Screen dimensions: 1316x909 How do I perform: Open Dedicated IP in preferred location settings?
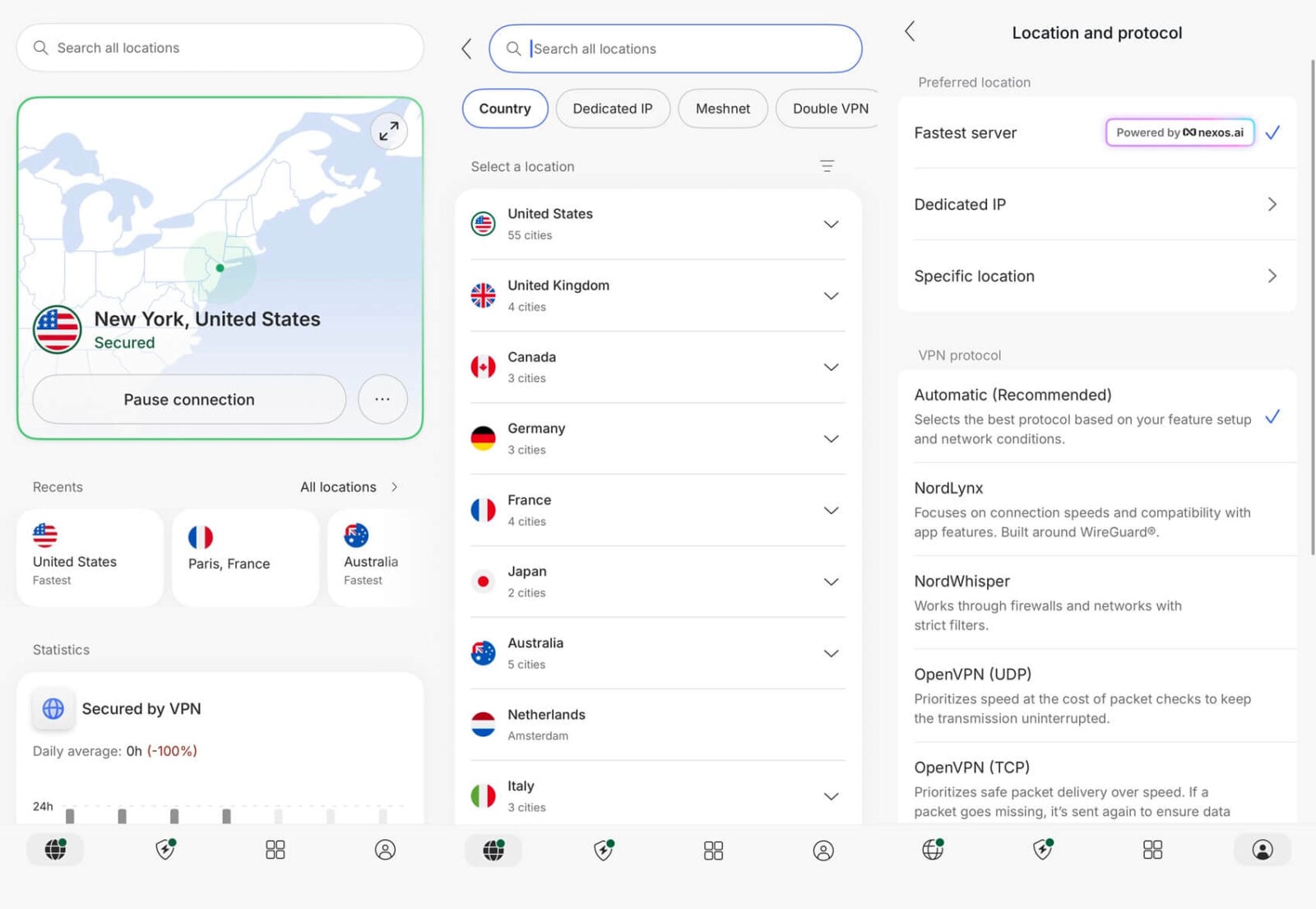click(1097, 204)
